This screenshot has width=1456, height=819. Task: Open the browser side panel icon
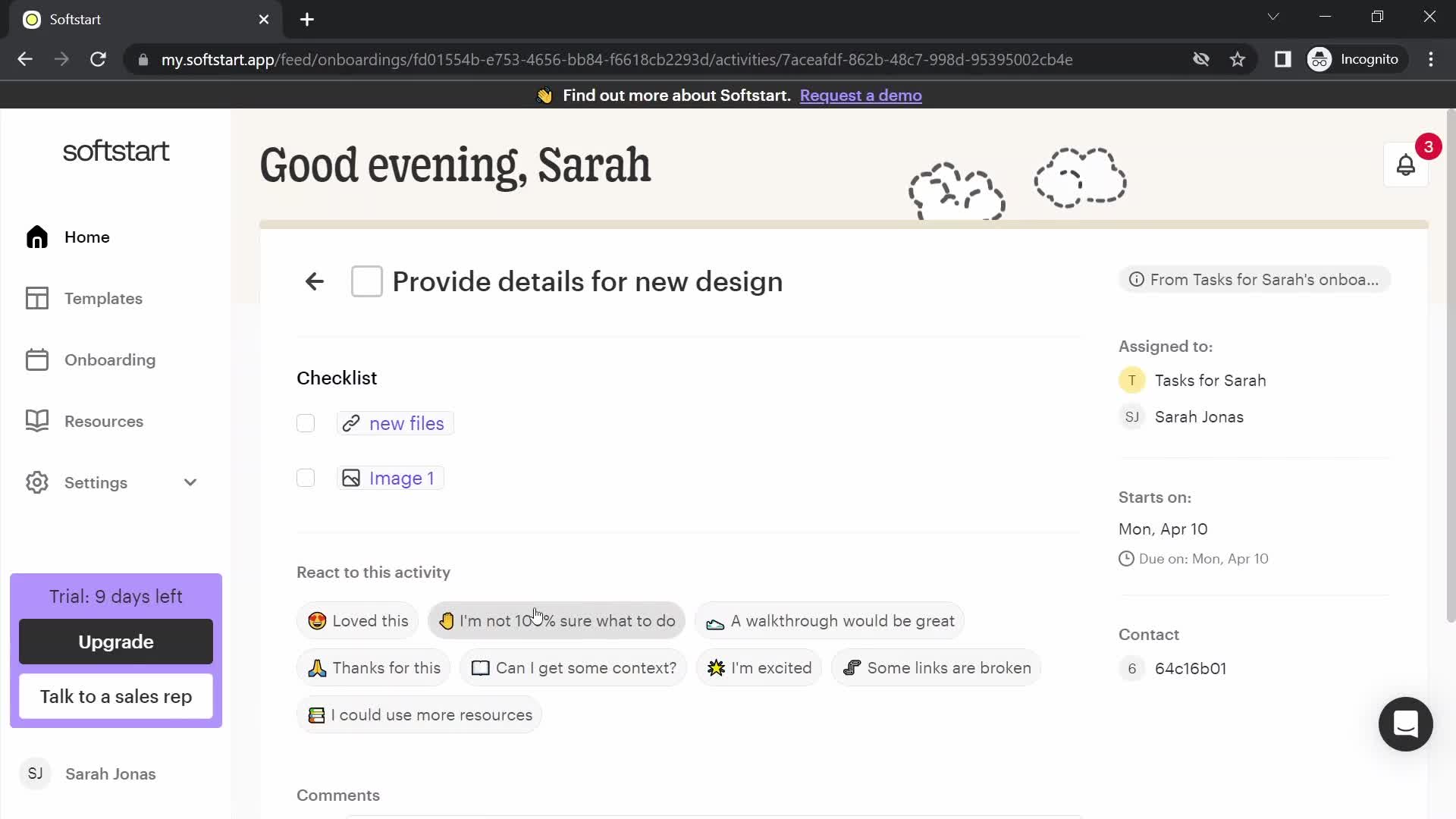coord(1282,59)
